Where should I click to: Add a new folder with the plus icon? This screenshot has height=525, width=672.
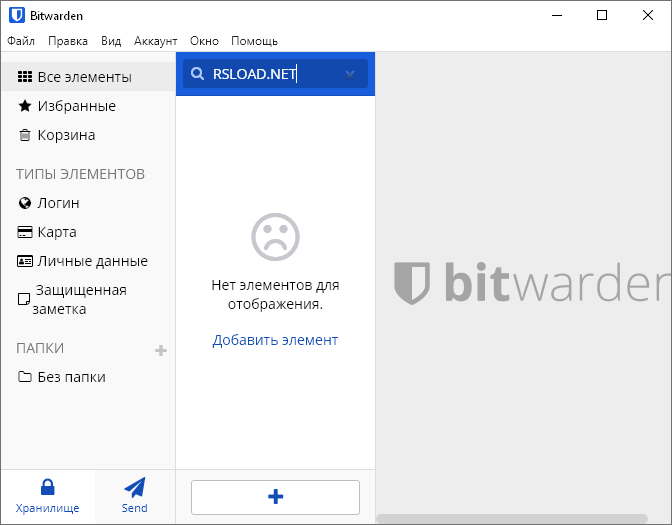coord(161,351)
